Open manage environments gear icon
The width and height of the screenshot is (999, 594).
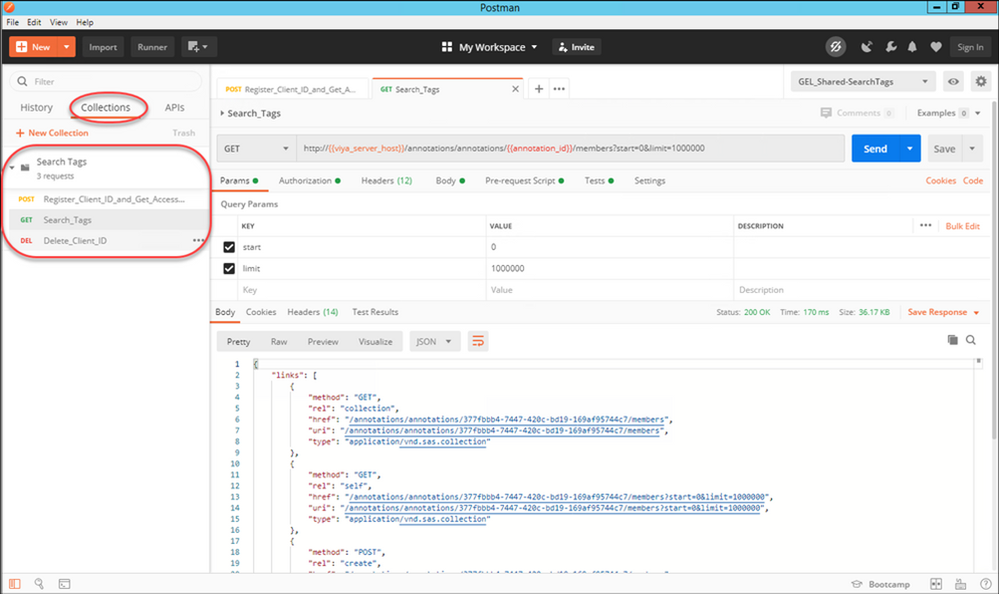coord(981,82)
